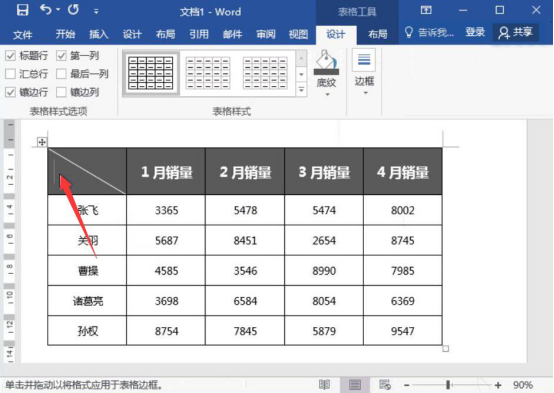Image resolution: width=554 pixels, height=393 pixels.
Task: Expand the 边框 group dropdown arrow
Action: [x=366, y=93]
